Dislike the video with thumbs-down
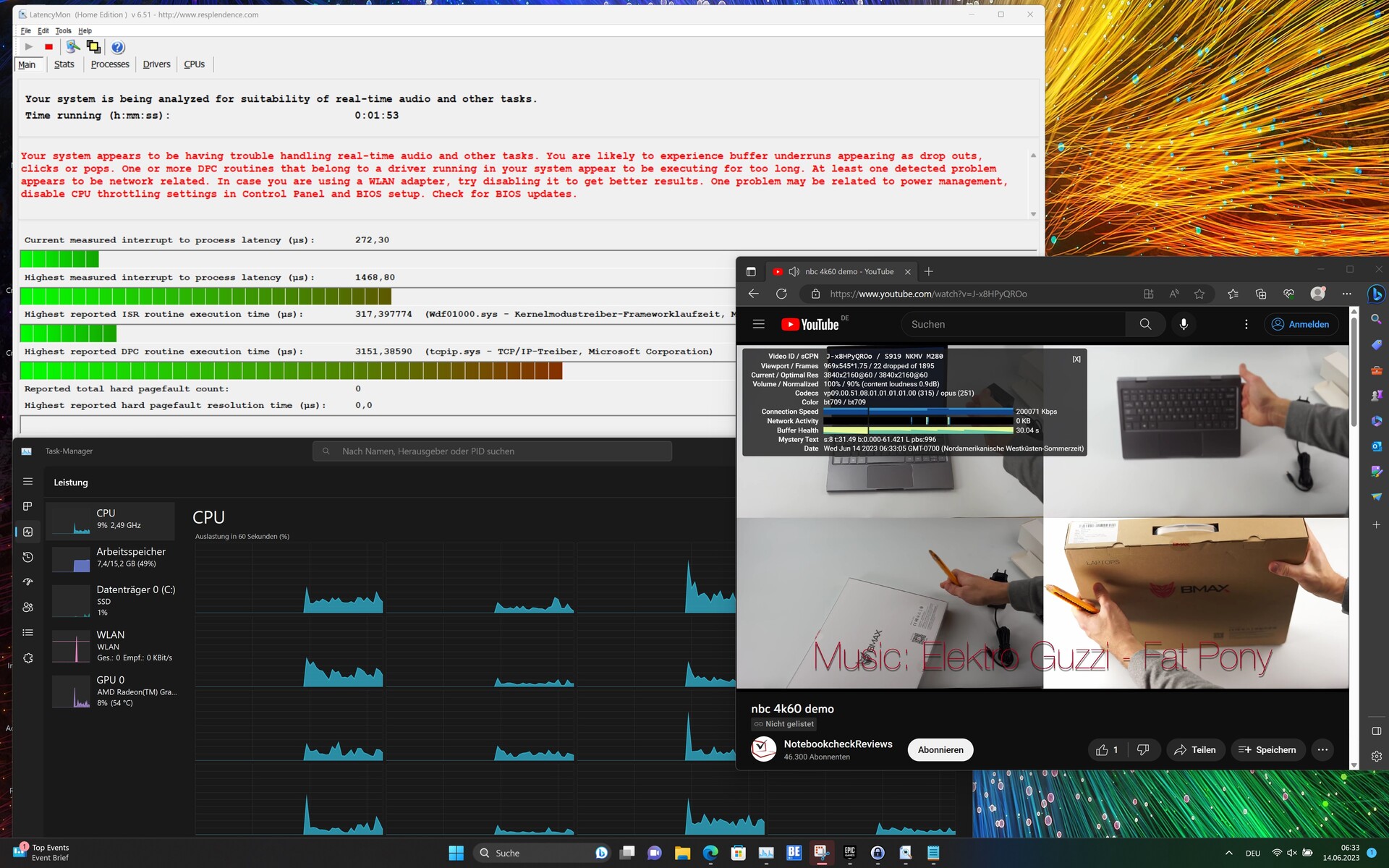1389x868 pixels. [x=1143, y=750]
